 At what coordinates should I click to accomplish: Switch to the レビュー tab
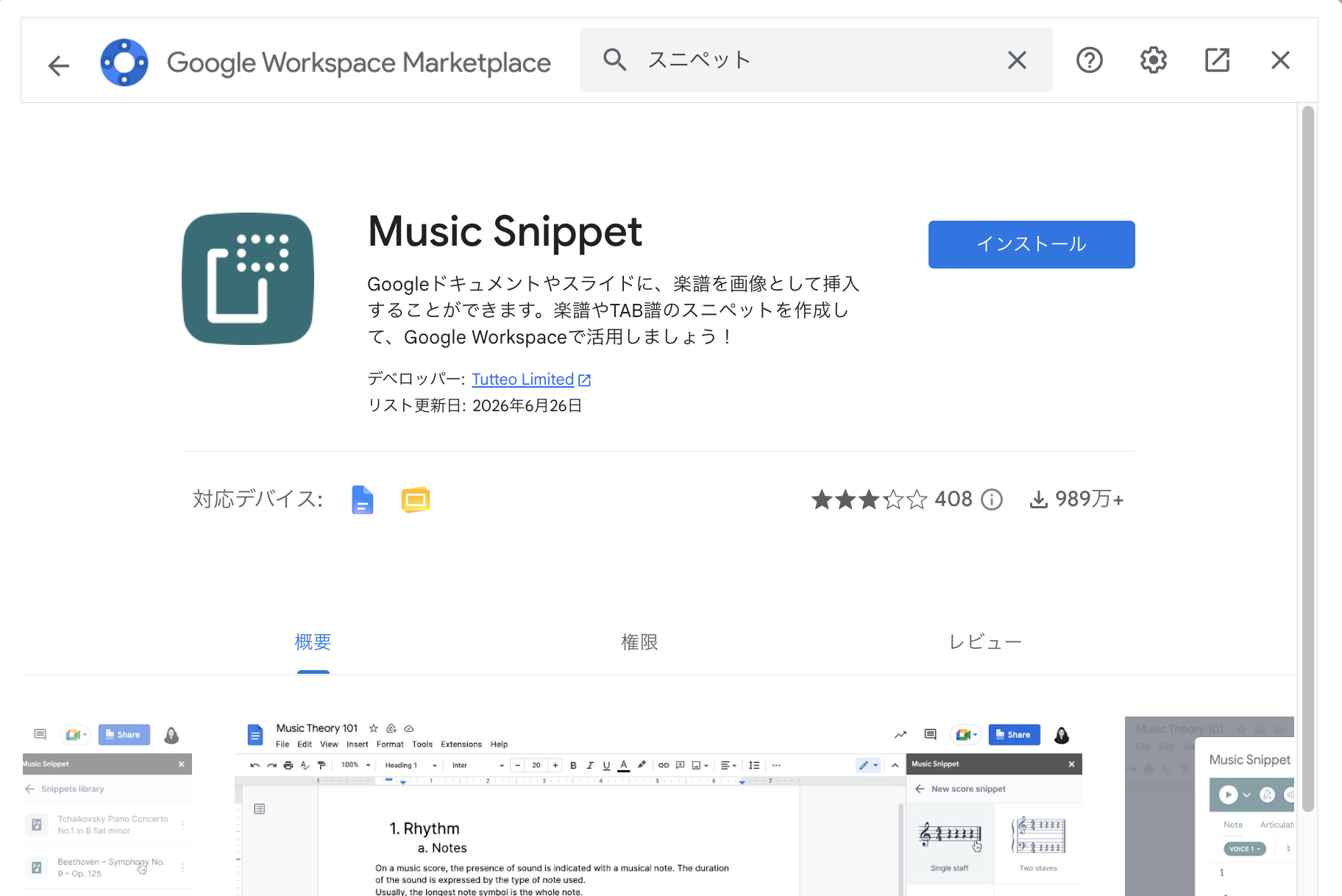point(984,643)
